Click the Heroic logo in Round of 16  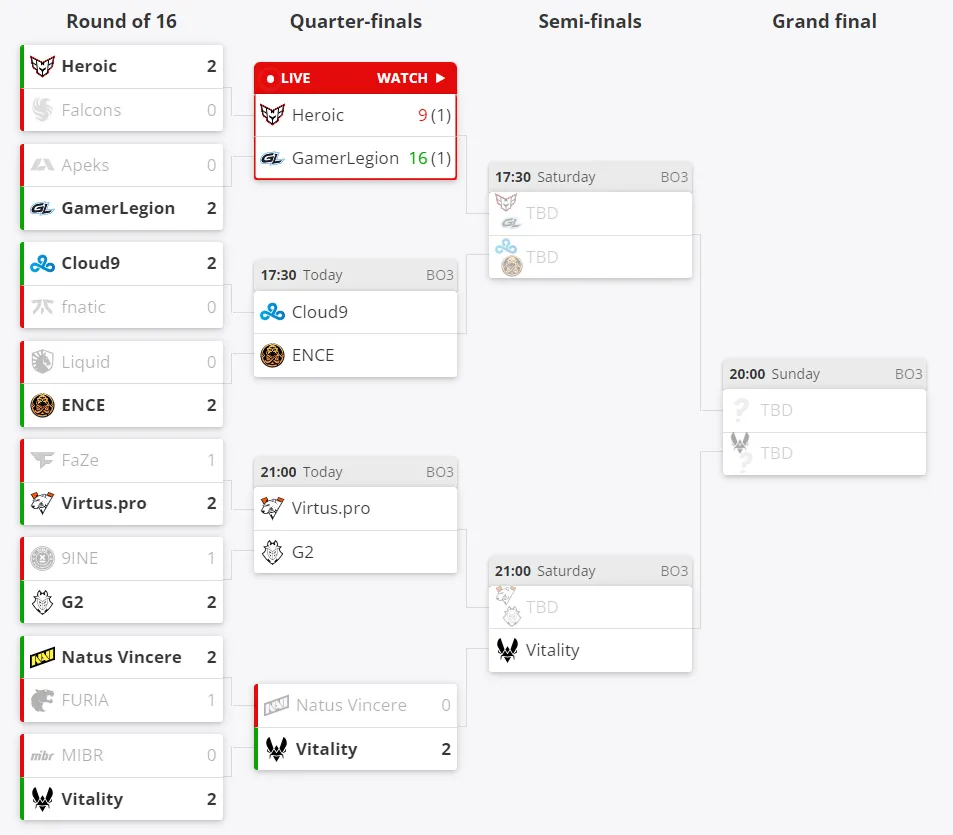pyautogui.click(x=43, y=66)
